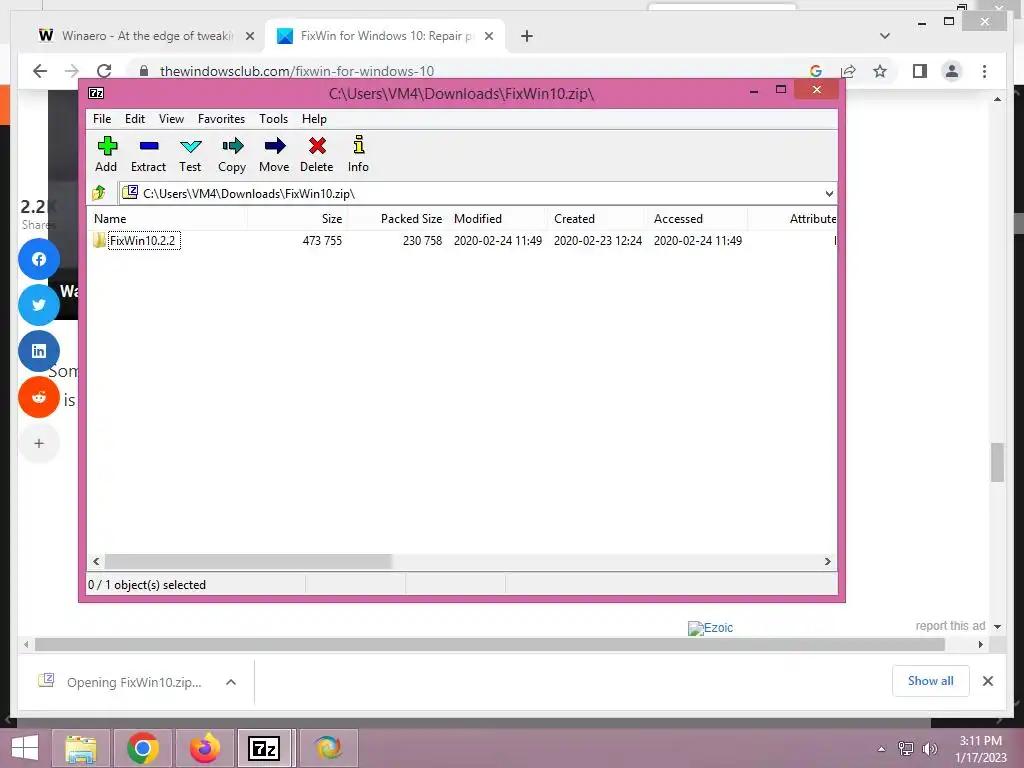The width and height of the screenshot is (1024, 768).
Task: Open the Favorites menu
Action: (221, 119)
